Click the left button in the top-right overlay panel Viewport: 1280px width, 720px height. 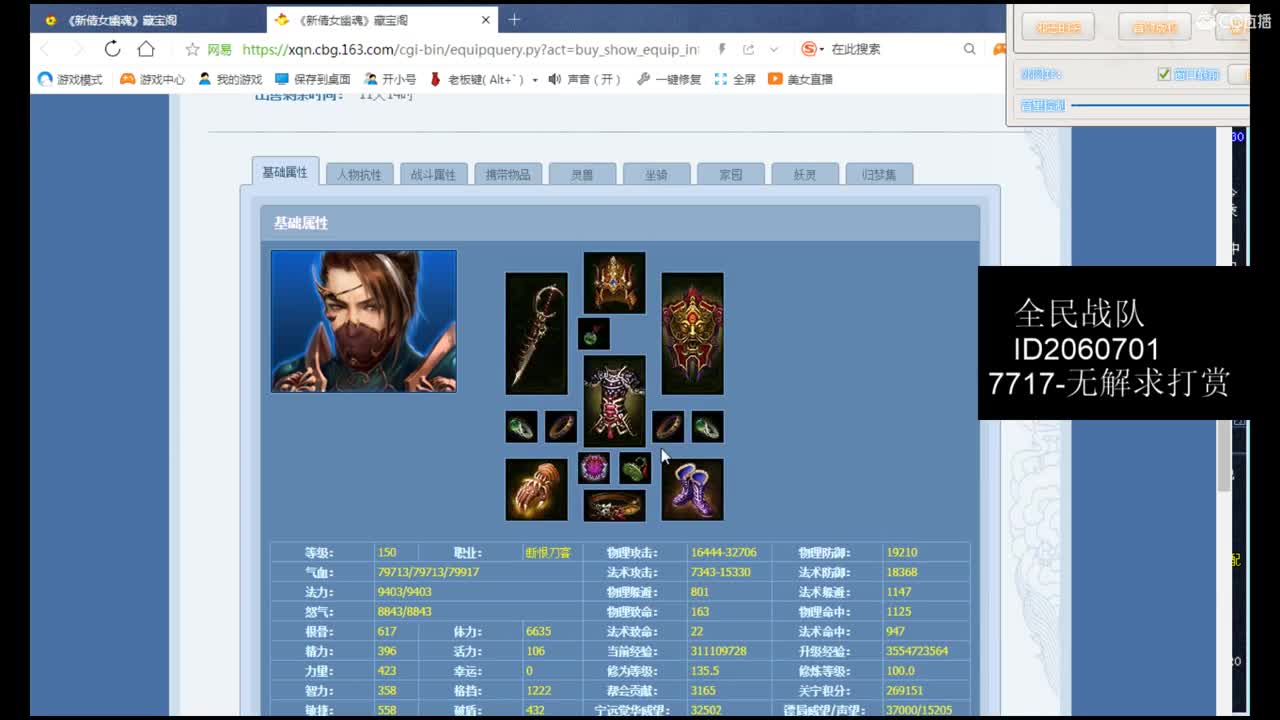click(1058, 27)
